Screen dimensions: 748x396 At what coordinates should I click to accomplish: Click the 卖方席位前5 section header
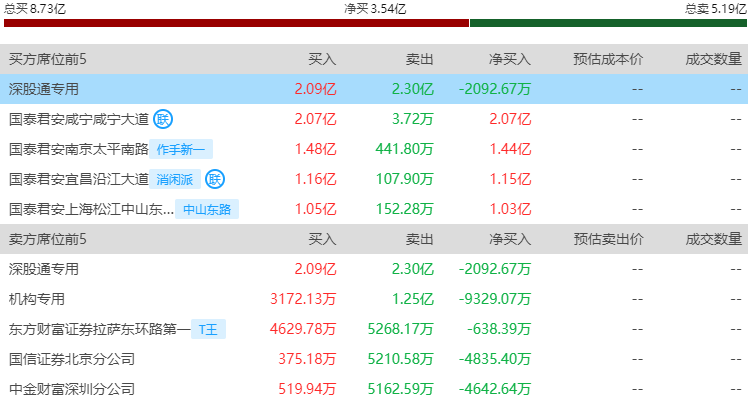pos(48,239)
